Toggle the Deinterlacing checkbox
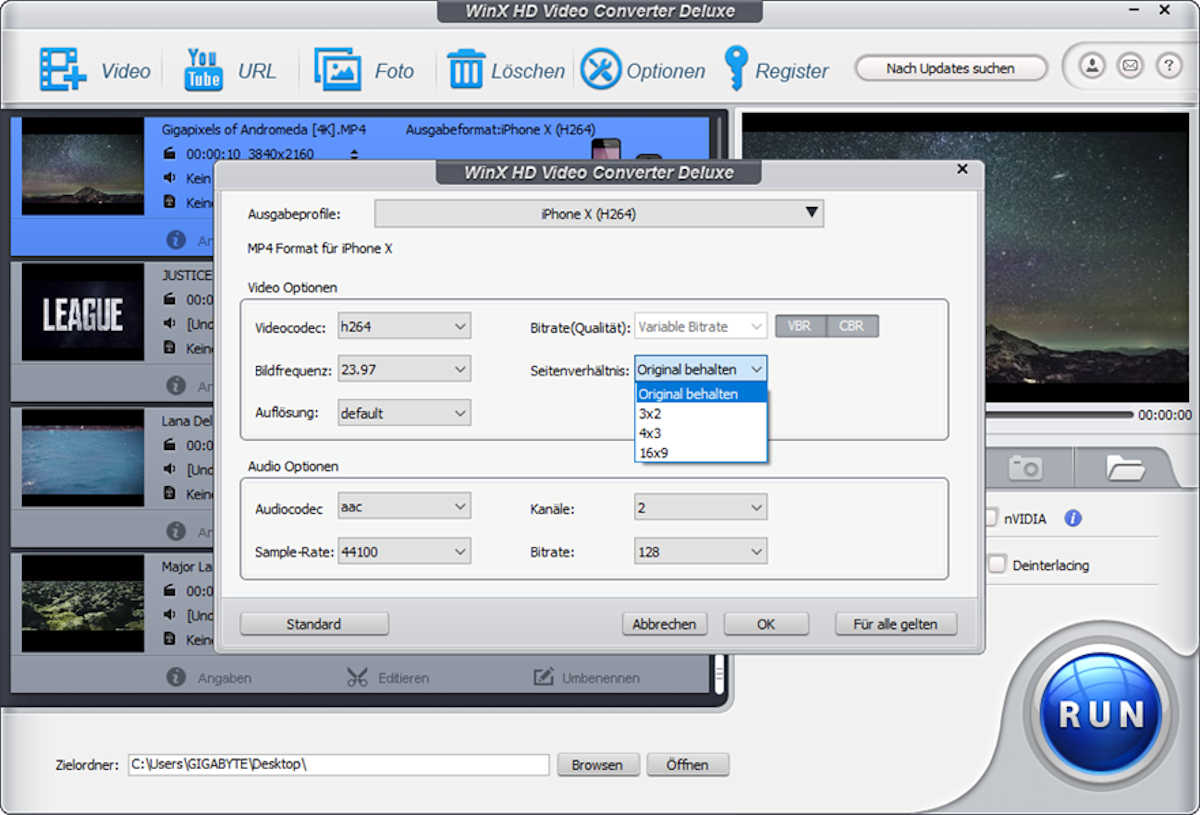Viewport: 1200px width, 815px height. (997, 565)
